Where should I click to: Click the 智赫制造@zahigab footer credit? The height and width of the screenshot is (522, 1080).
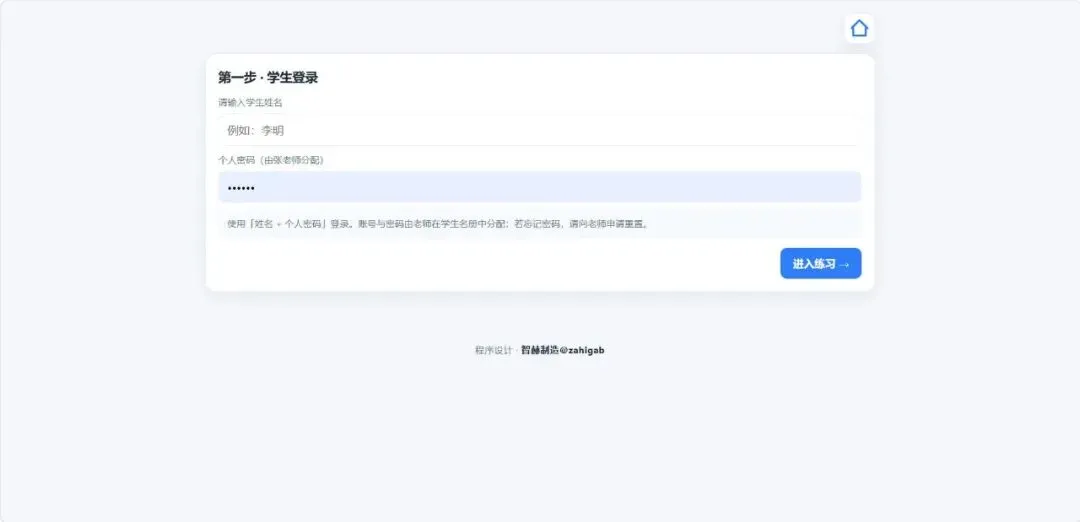pyautogui.click(x=563, y=350)
